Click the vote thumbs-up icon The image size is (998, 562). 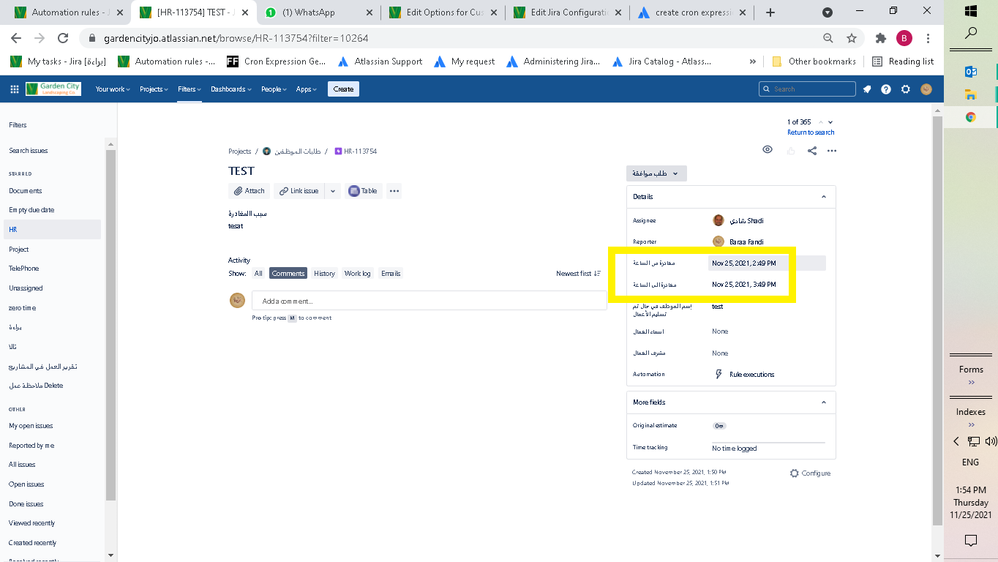791,151
